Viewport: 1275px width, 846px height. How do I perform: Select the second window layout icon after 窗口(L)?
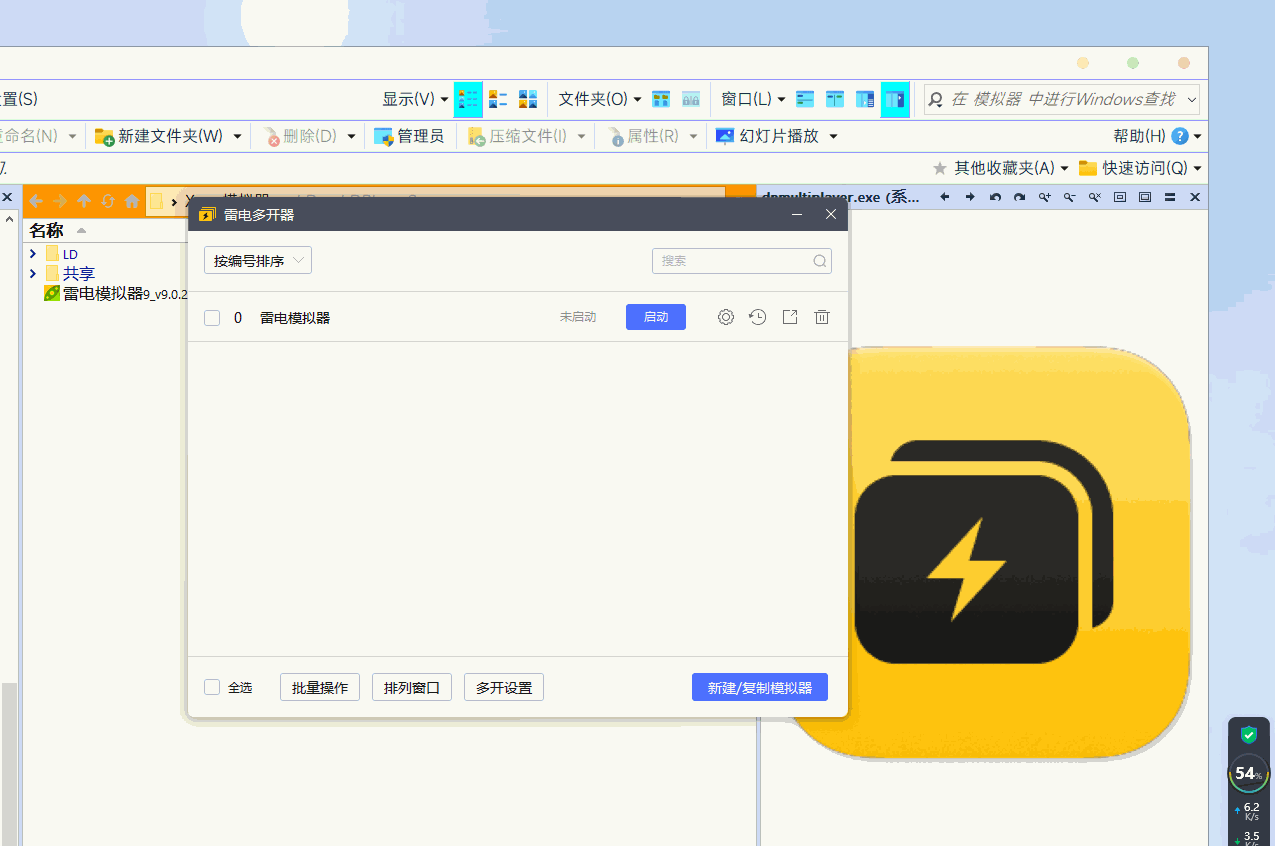[835, 99]
